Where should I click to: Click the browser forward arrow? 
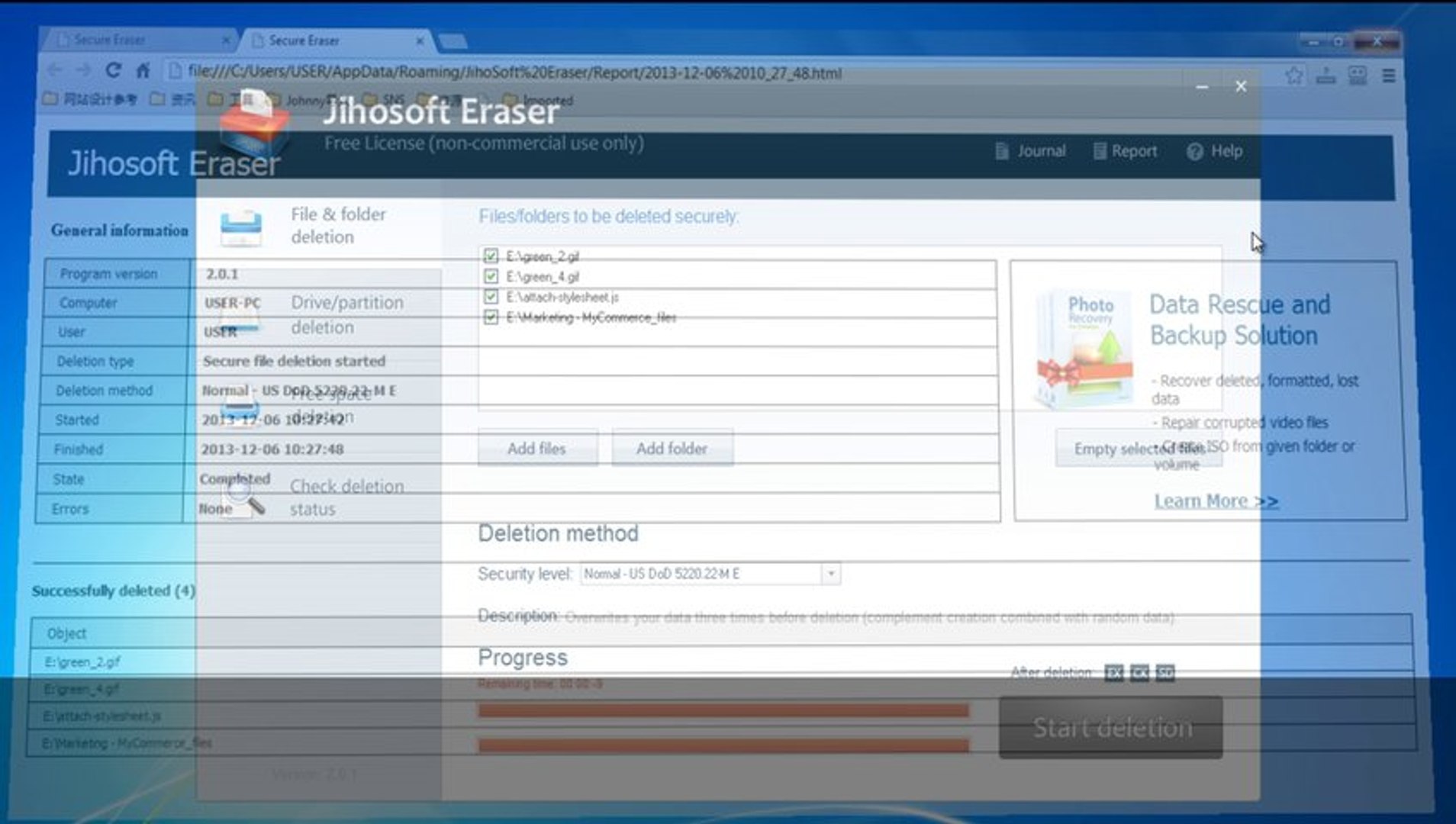coord(83,72)
